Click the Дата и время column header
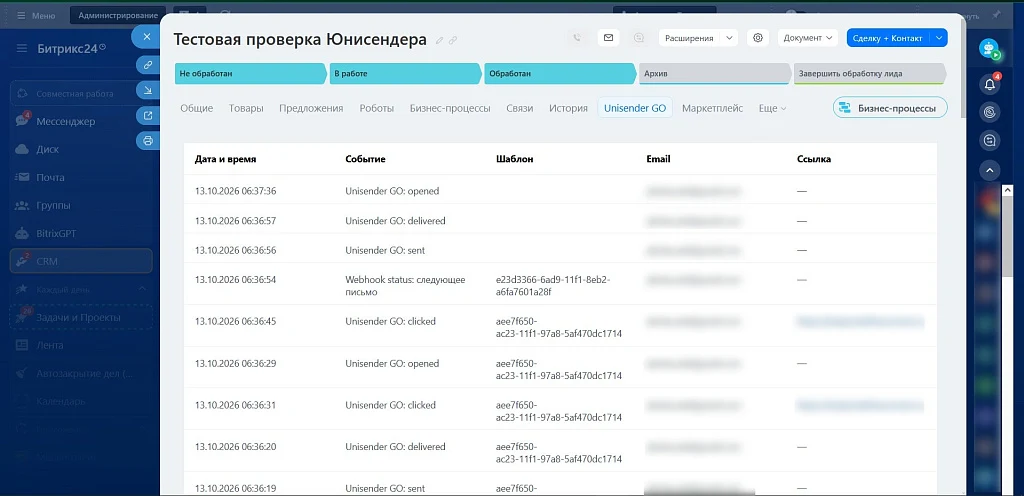Viewport: 1024px width, 496px height. (225, 159)
